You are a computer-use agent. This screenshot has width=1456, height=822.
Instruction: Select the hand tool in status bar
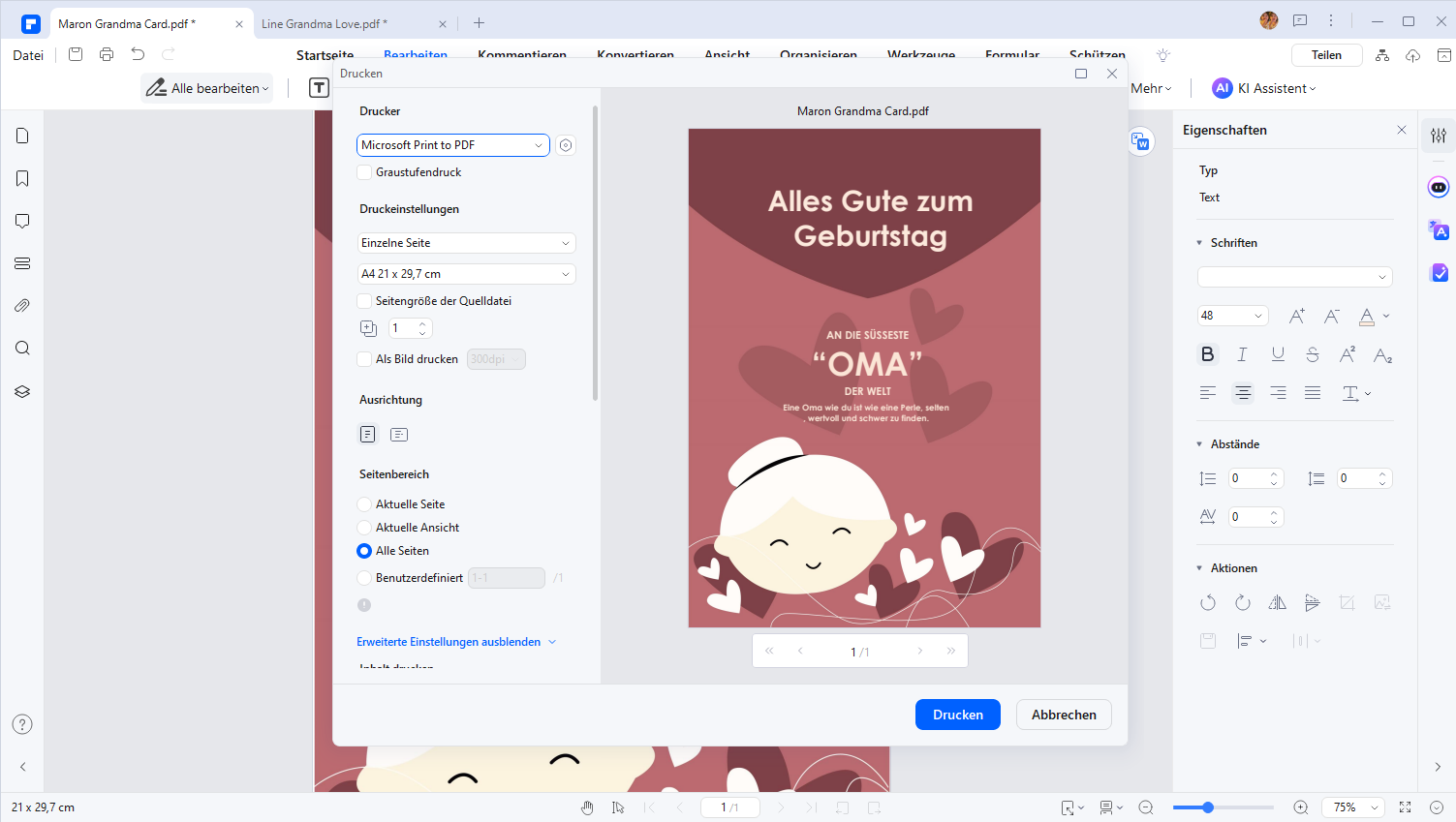tap(587, 807)
